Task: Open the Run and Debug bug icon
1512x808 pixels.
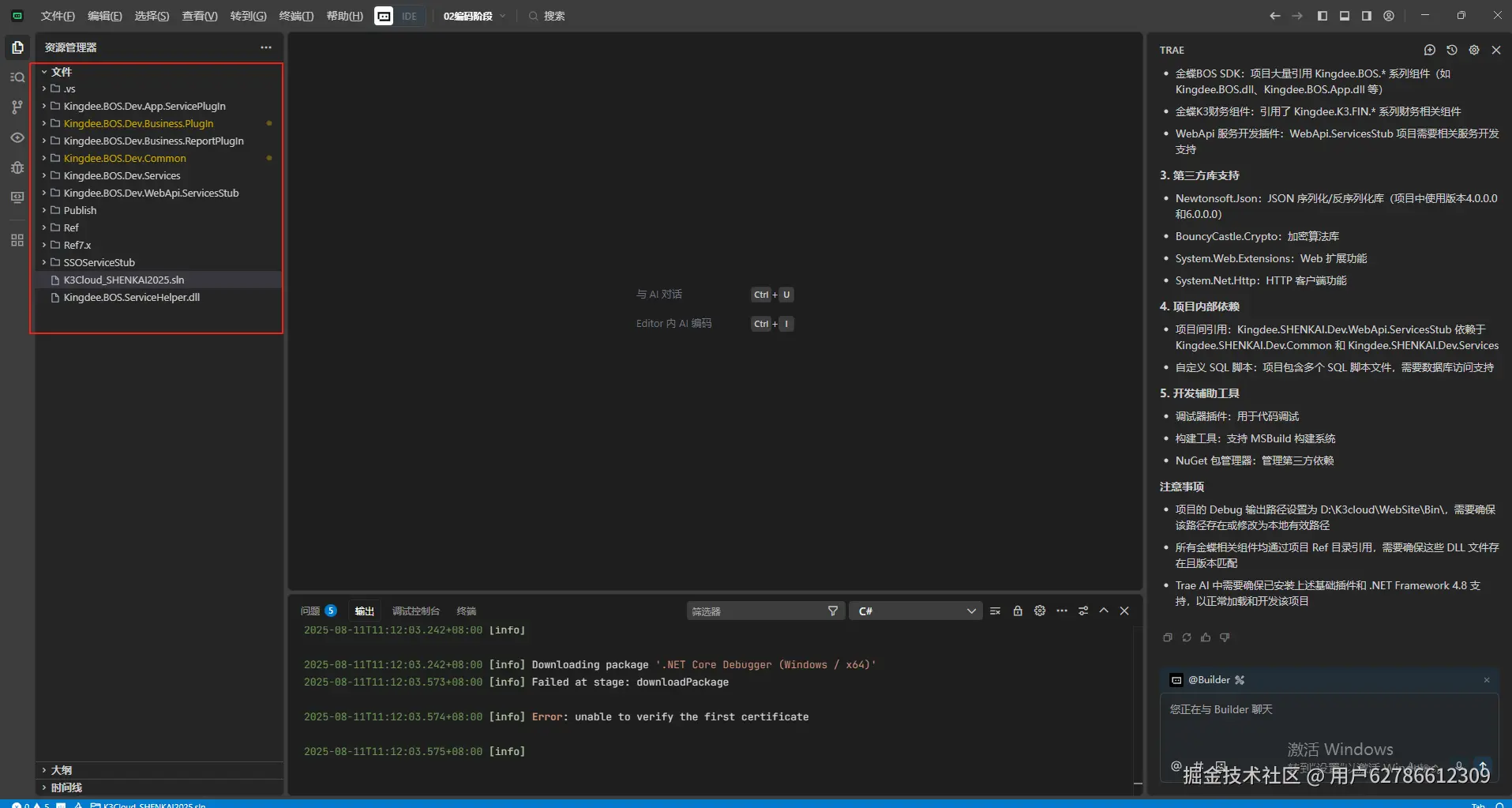Action: click(17, 167)
